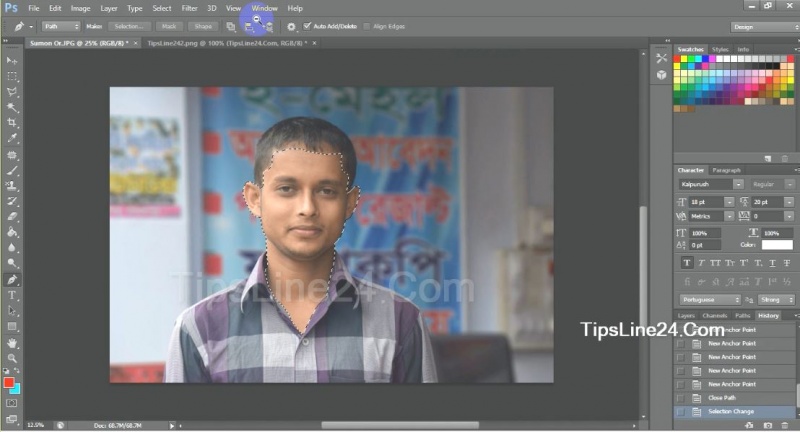Select the Crop tool

12,122
